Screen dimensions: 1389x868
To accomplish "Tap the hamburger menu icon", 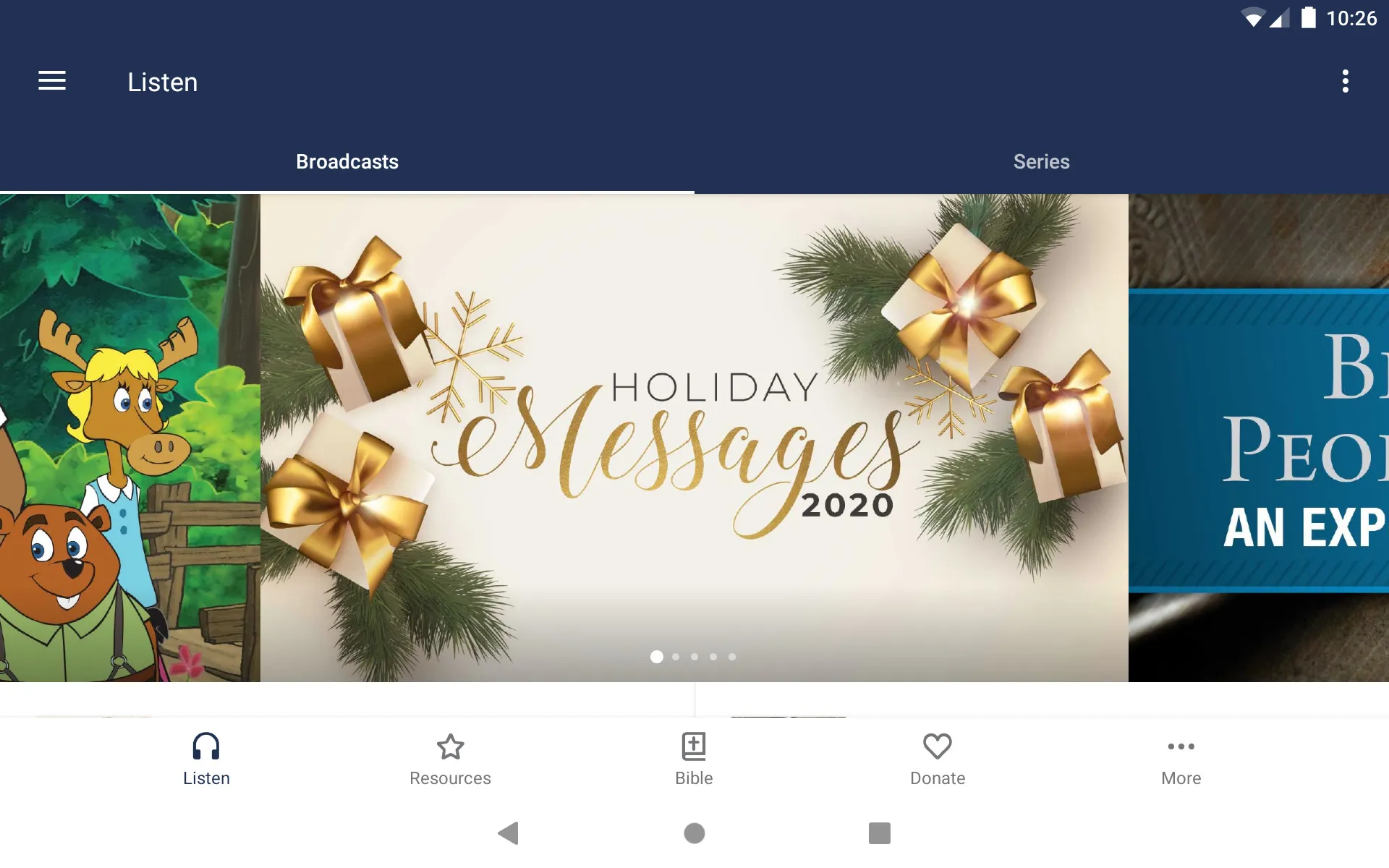I will (52, 81).
